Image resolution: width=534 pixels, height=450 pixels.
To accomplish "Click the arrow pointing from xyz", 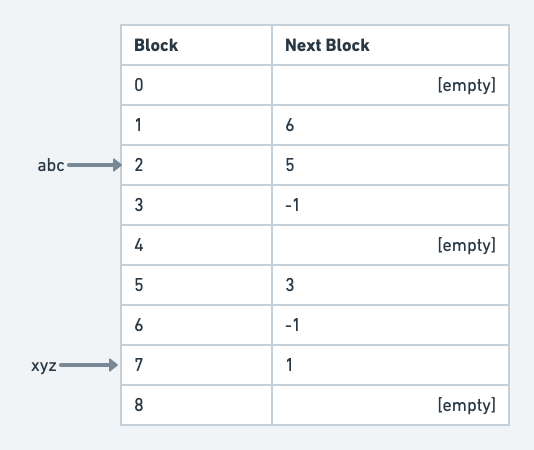I will tap(89, 365).
